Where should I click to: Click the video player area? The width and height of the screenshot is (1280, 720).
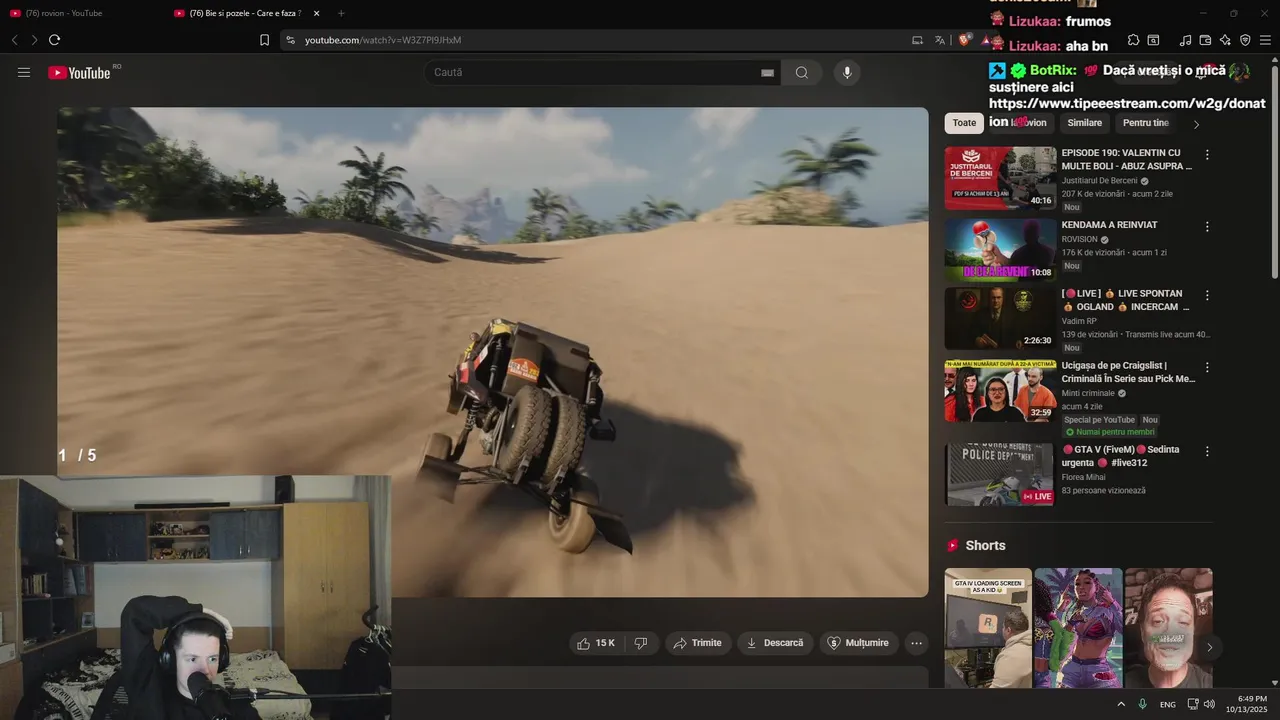pyautogui.click(x=493, y=352)
